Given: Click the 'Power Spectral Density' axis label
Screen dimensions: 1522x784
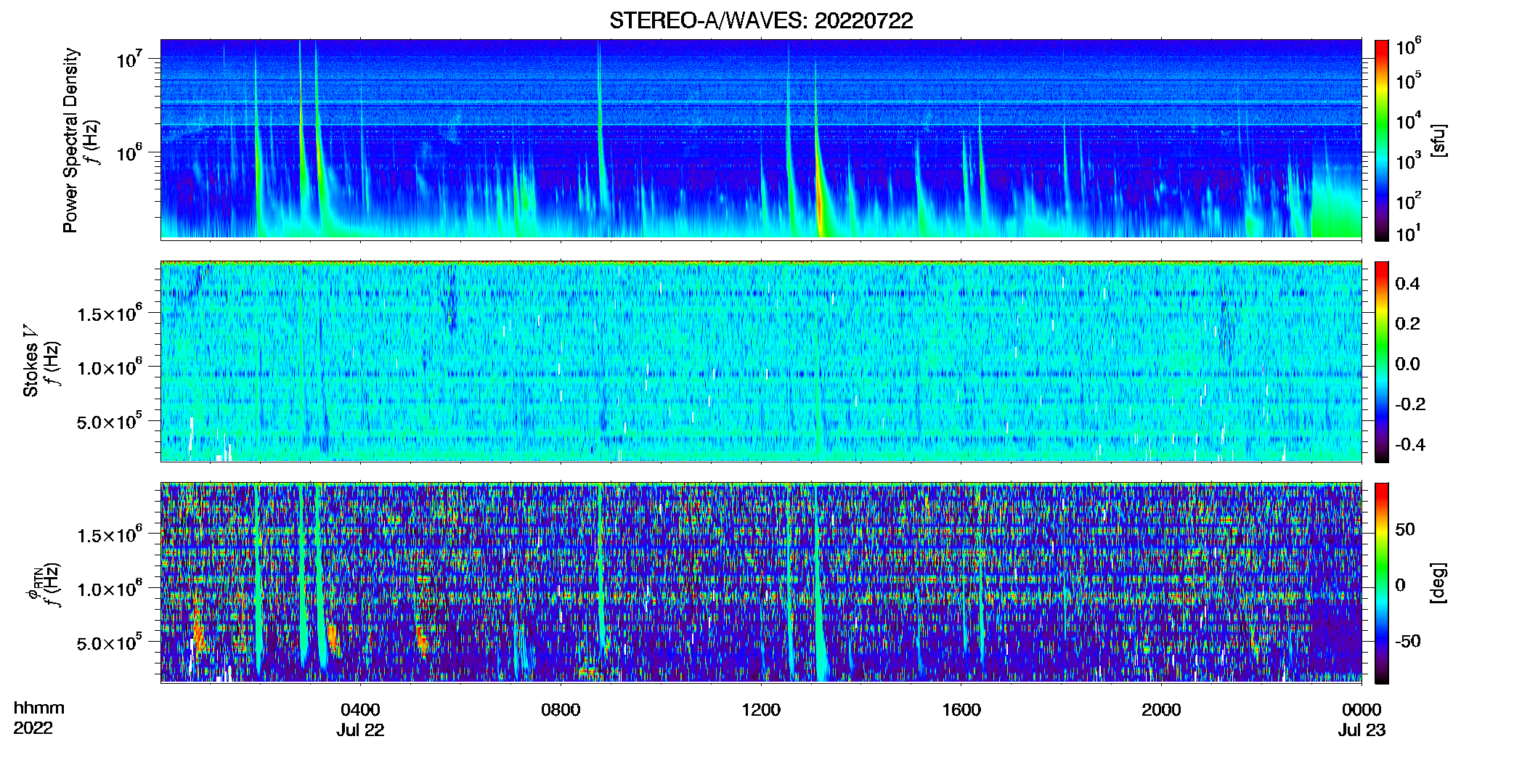Looking at the screenshot, I should (70, 140).
